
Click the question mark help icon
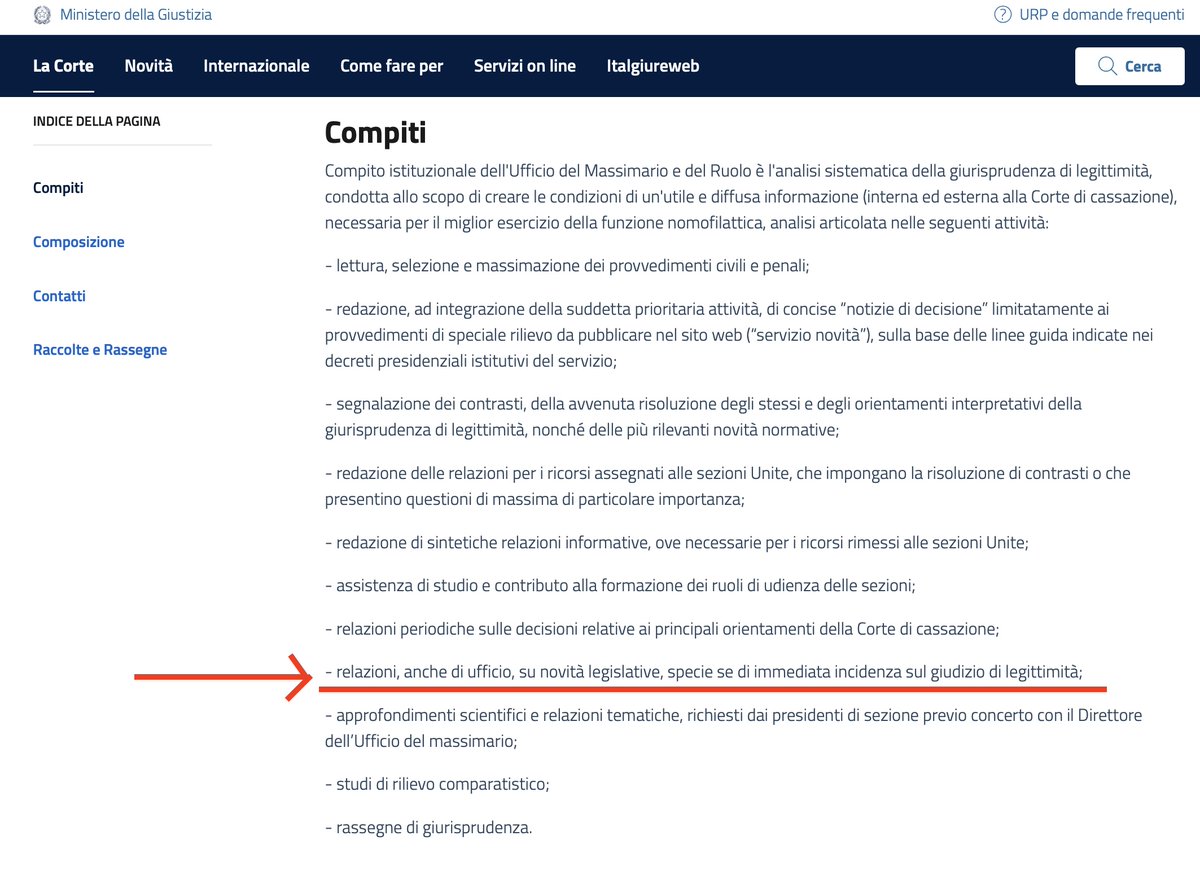click(x=1002, y=15)
